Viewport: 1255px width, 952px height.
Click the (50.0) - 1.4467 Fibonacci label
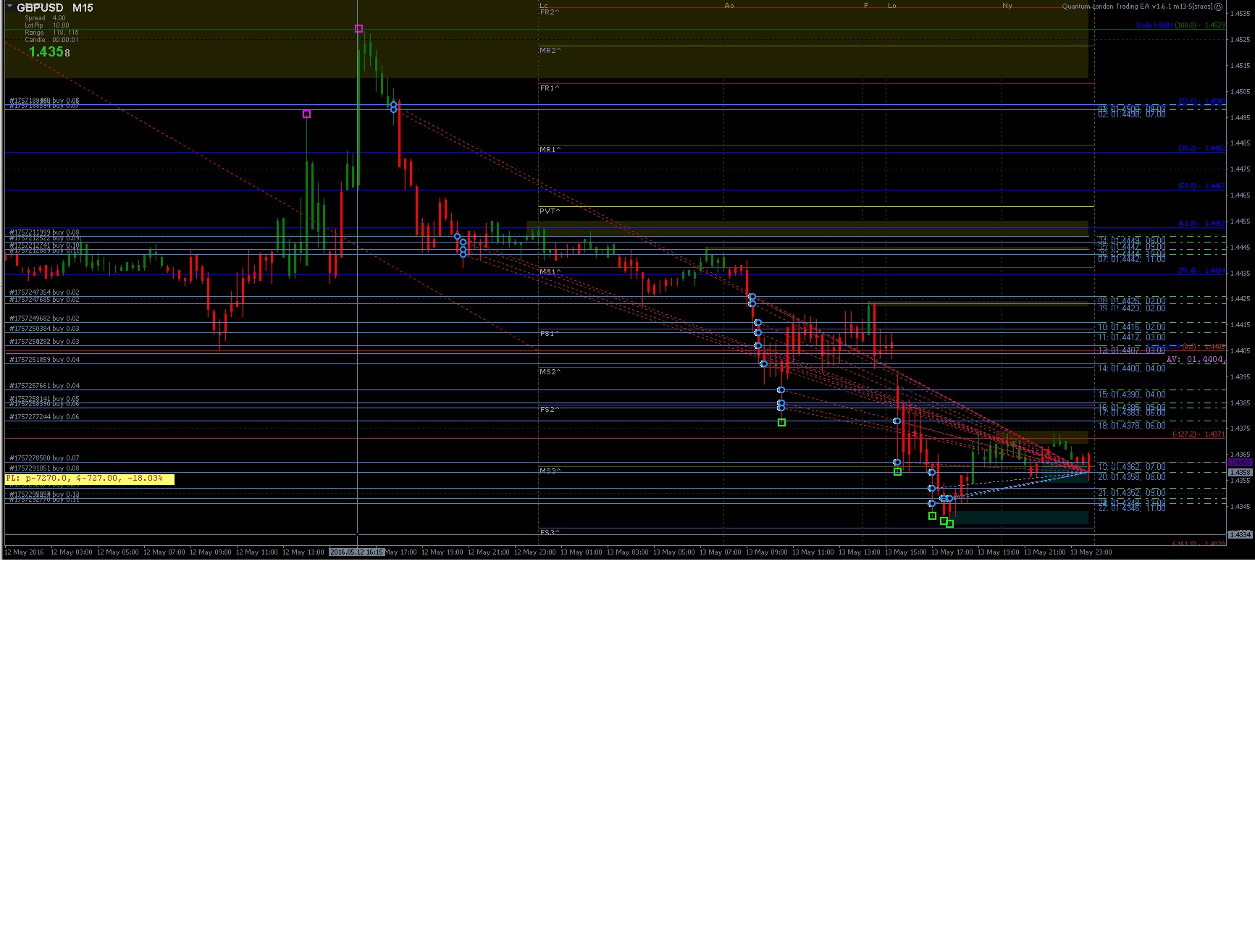1201,186
